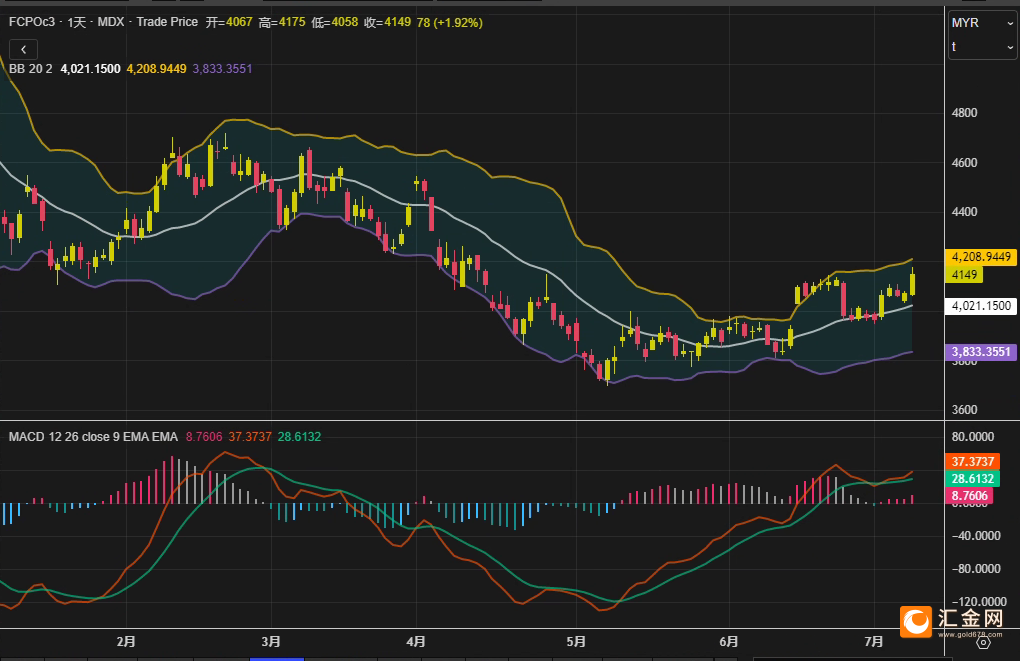This screenshot has height=661, width=1020.
Task: Click the 80.0000 MACD axis label
Action: (973, 437)
